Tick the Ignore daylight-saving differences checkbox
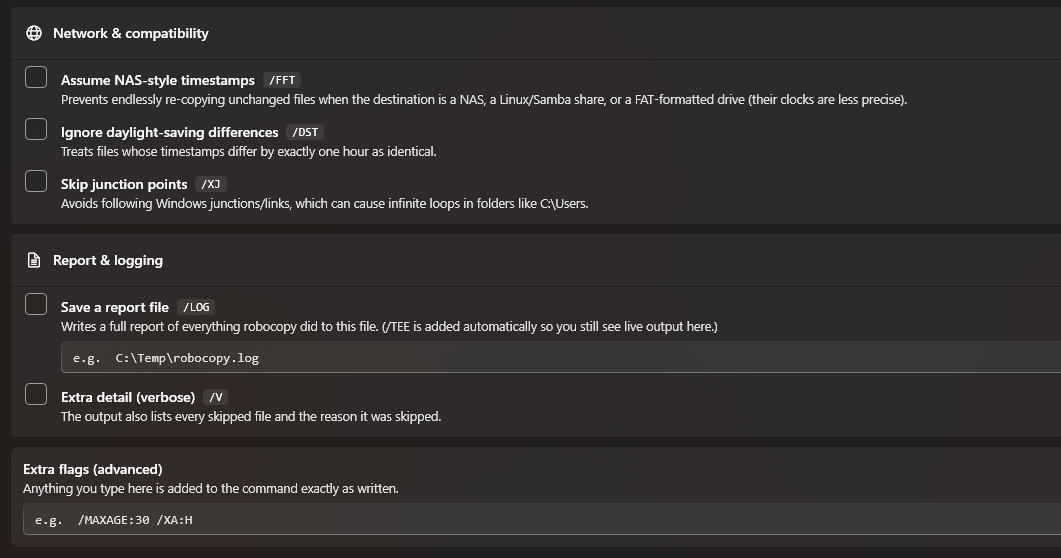 coord(36,129)
